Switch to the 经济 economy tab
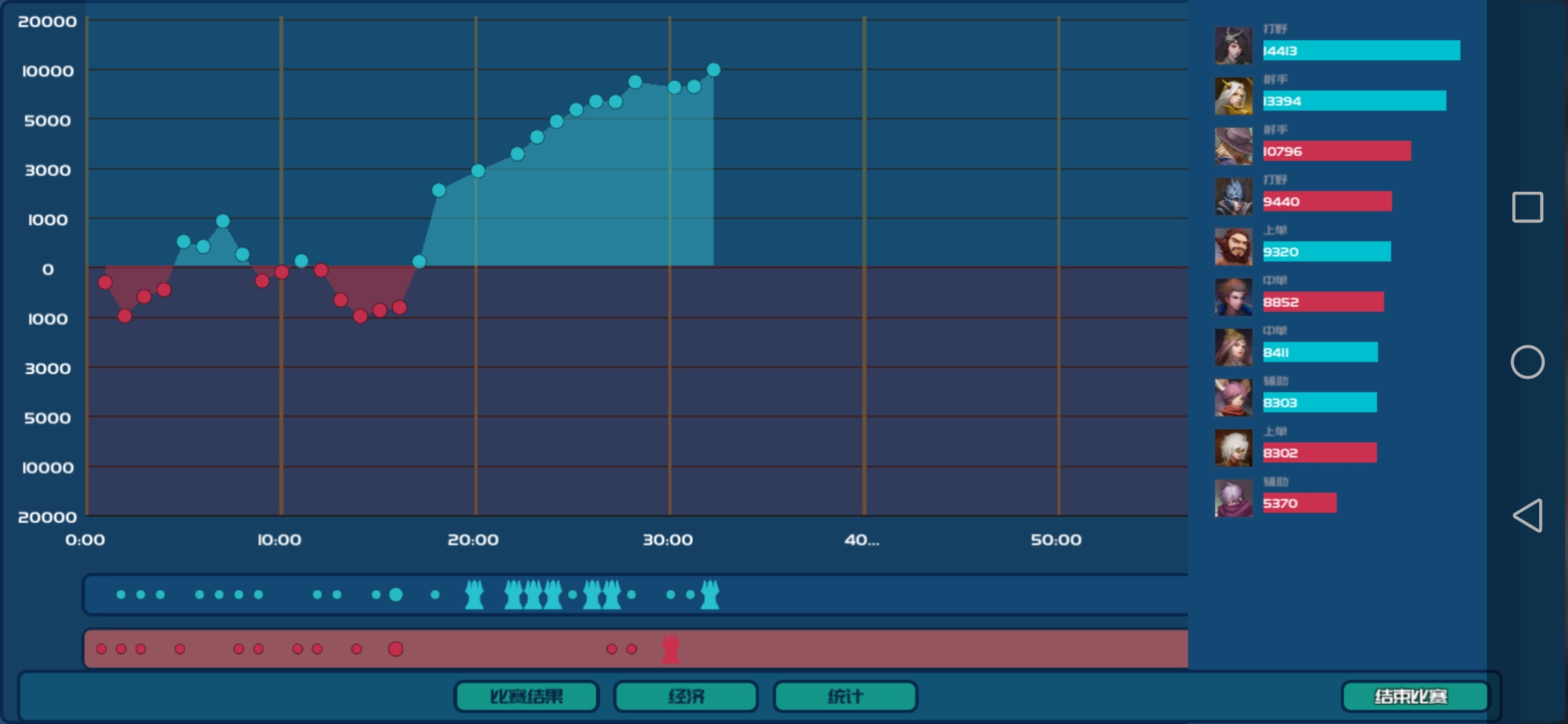Image resolution: width=1568 pixels, height=724 pixels. coord(686,697)
